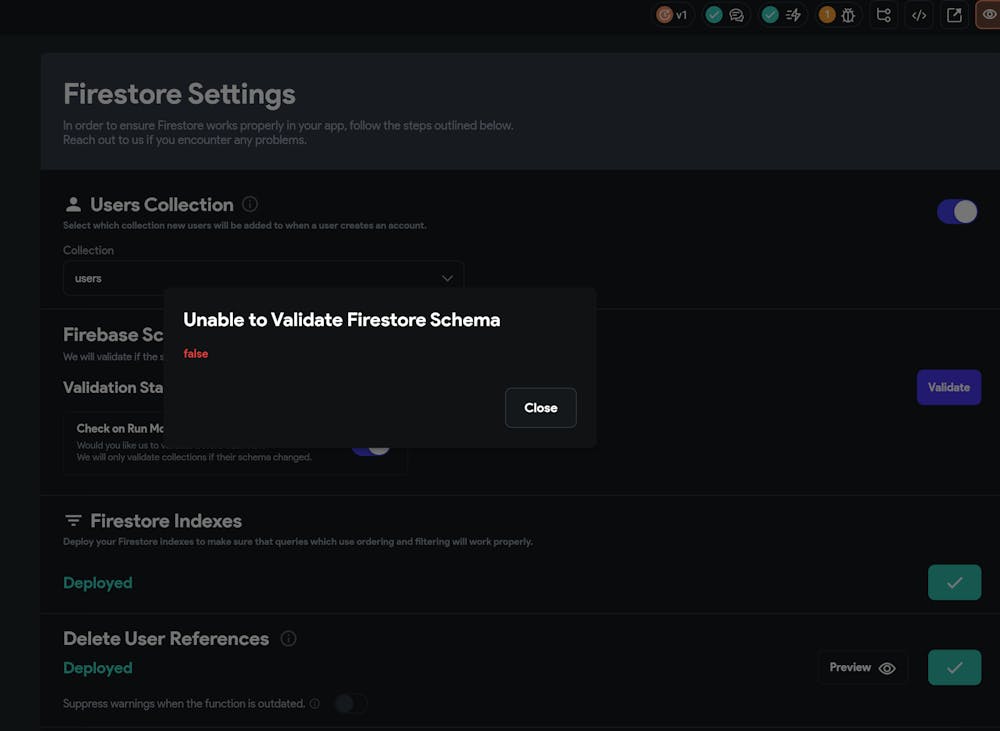This screenshot has width=1000, height=731.
Task: Click the Validate button
Action: [x=948, y=387]
